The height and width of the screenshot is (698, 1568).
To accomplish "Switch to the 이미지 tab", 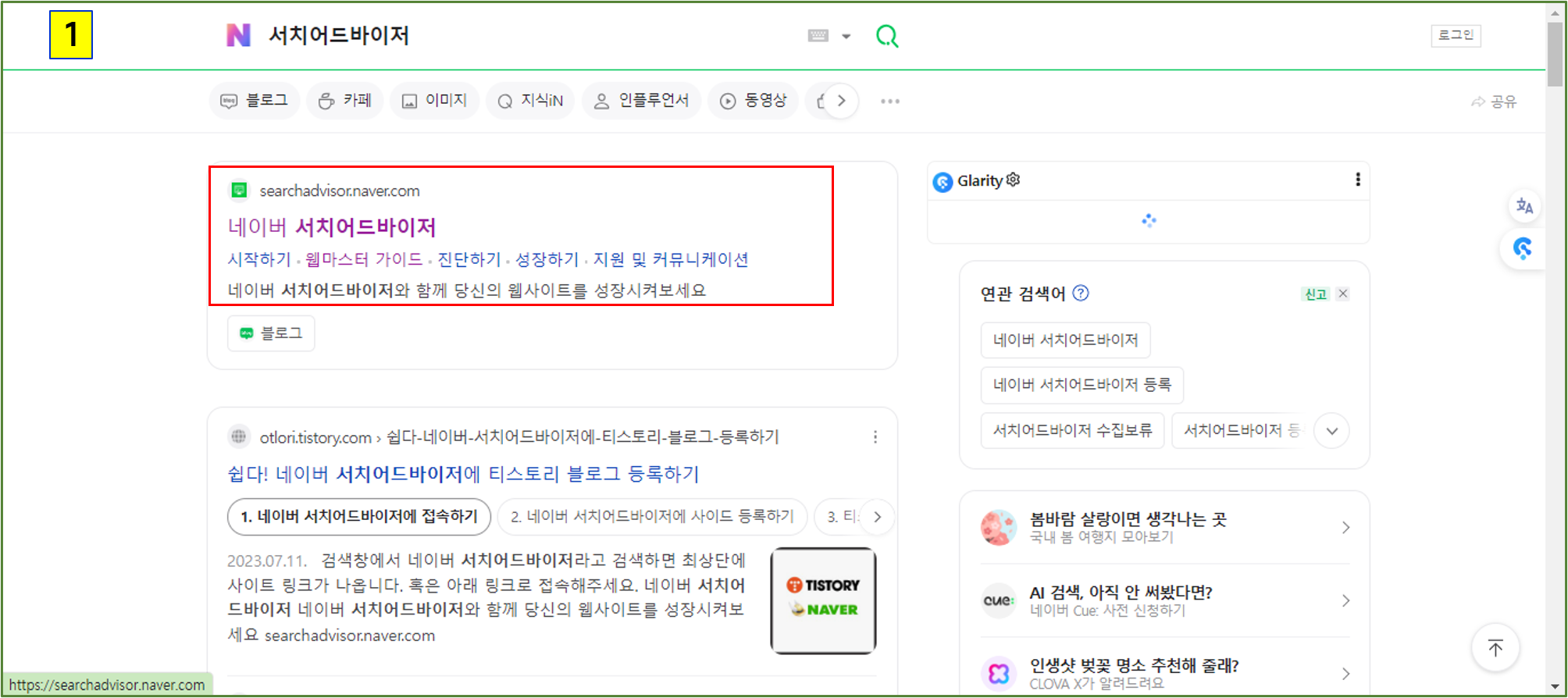I will [435, 101].
